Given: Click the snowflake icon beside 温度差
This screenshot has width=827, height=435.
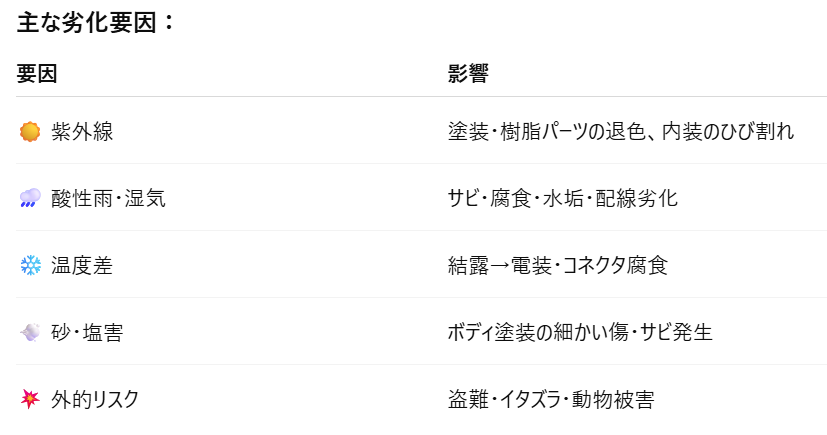Looking at the screenshot, I should (x=30, y=266).
